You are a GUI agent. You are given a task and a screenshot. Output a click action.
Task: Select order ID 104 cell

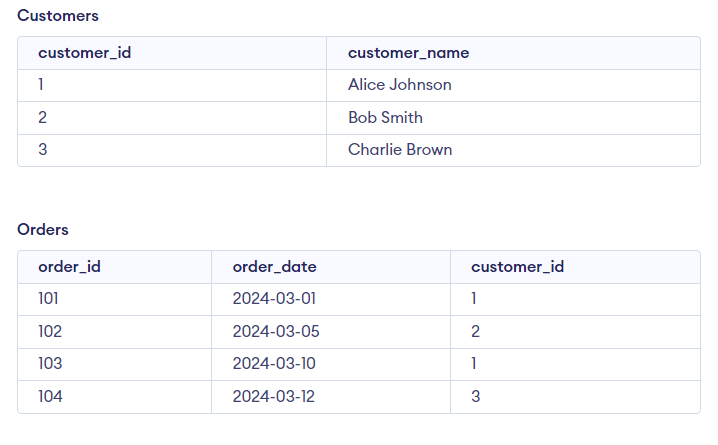pos(50,396)
